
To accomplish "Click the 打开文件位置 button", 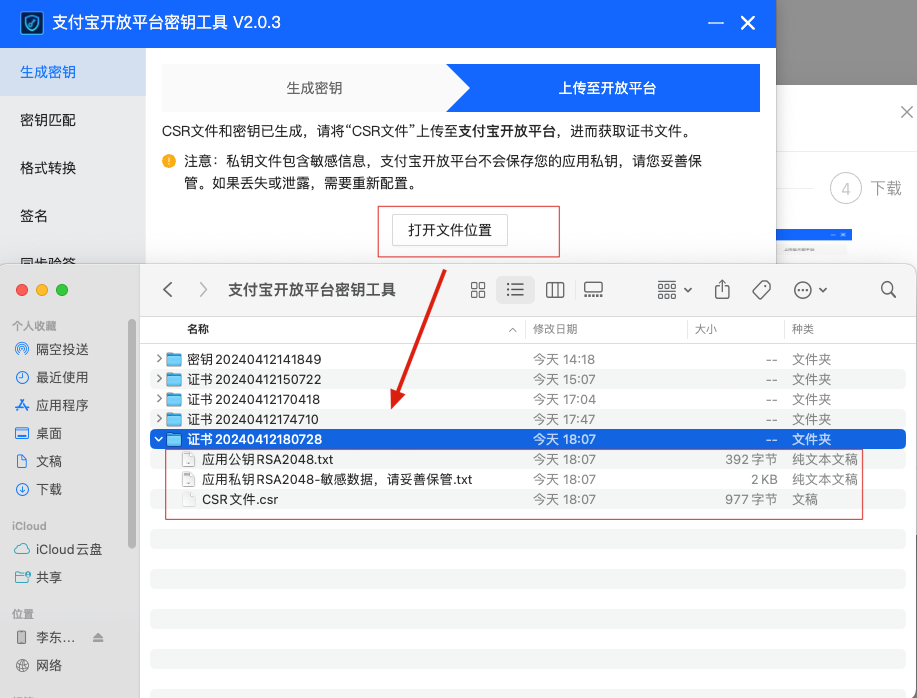I will 450,230.
